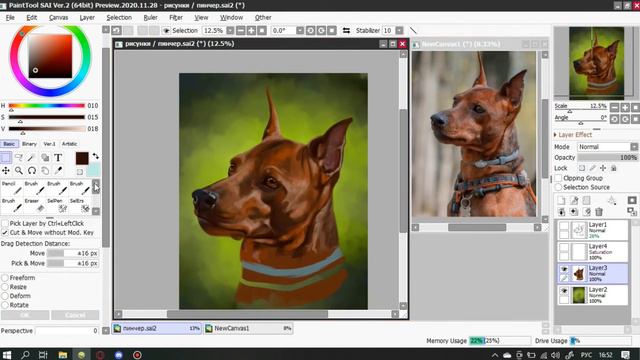640x360 pixels.
Task: Select the Shape tool icon
Action: click(45, 158)
